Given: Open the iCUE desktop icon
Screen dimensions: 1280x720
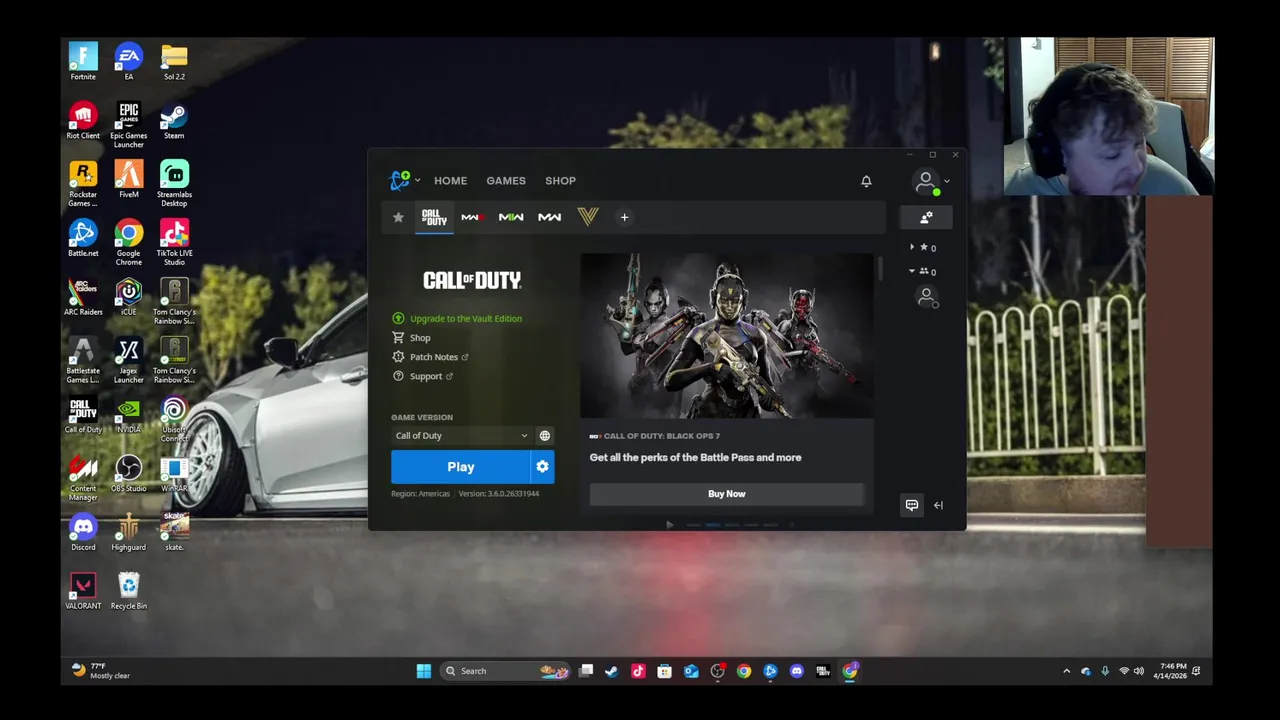Looking at the screenshot, I should coord(128,297).
